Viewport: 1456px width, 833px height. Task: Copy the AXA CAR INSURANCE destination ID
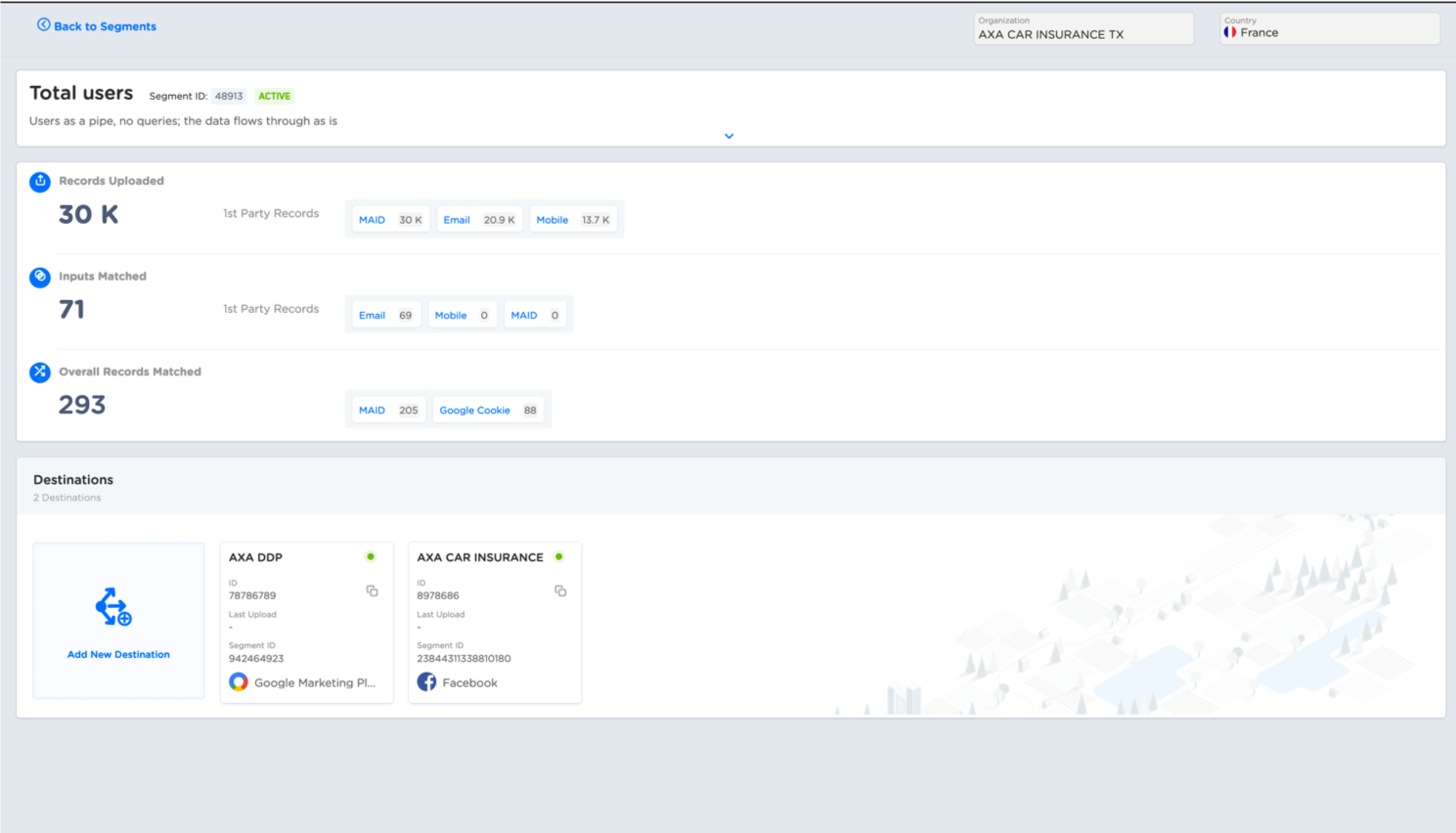(x=560, y=591)
